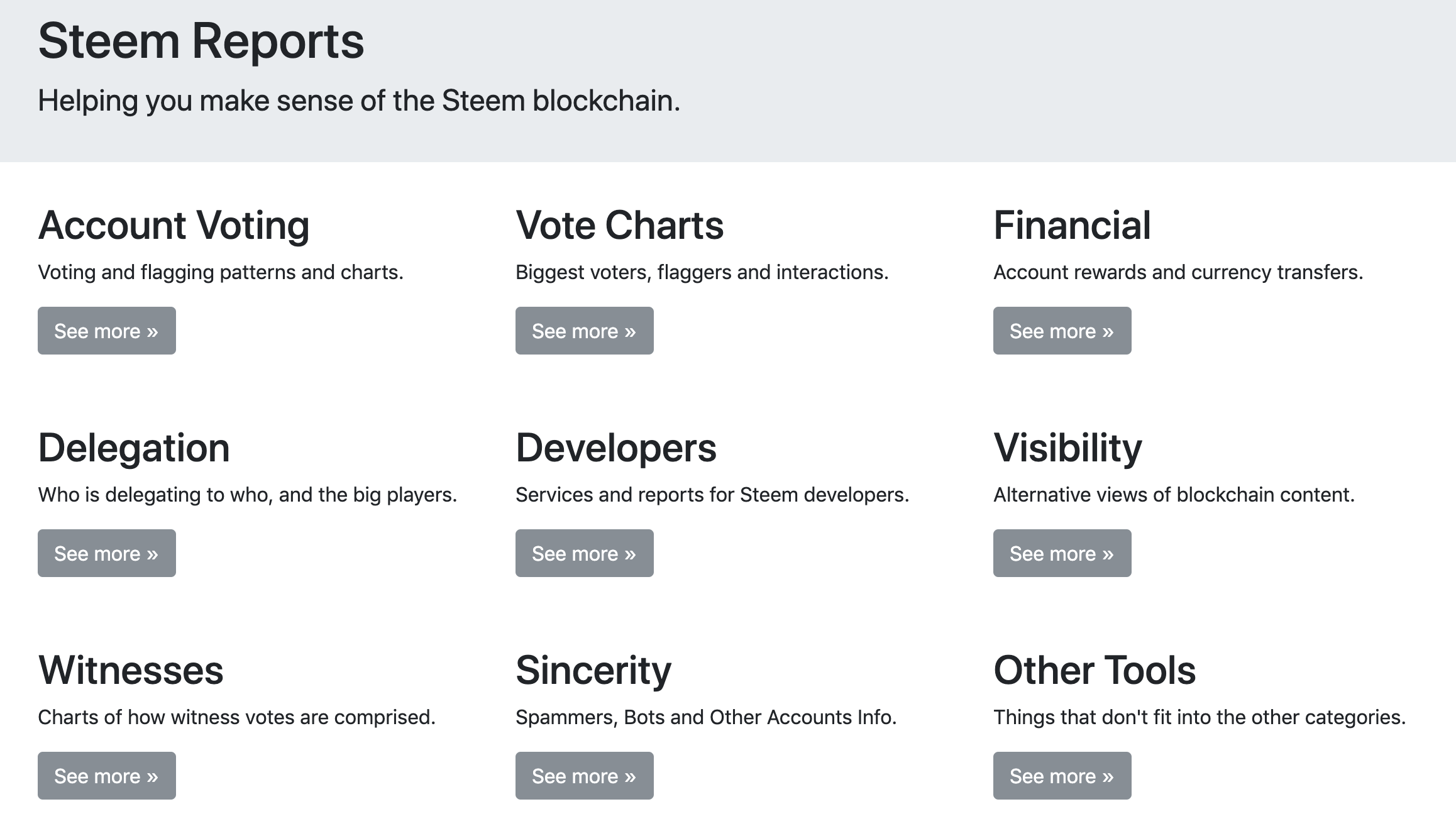This screenshot has width=1456, height=831.
Task: Click See more under Delegation
Action: [x=106, y=553]
